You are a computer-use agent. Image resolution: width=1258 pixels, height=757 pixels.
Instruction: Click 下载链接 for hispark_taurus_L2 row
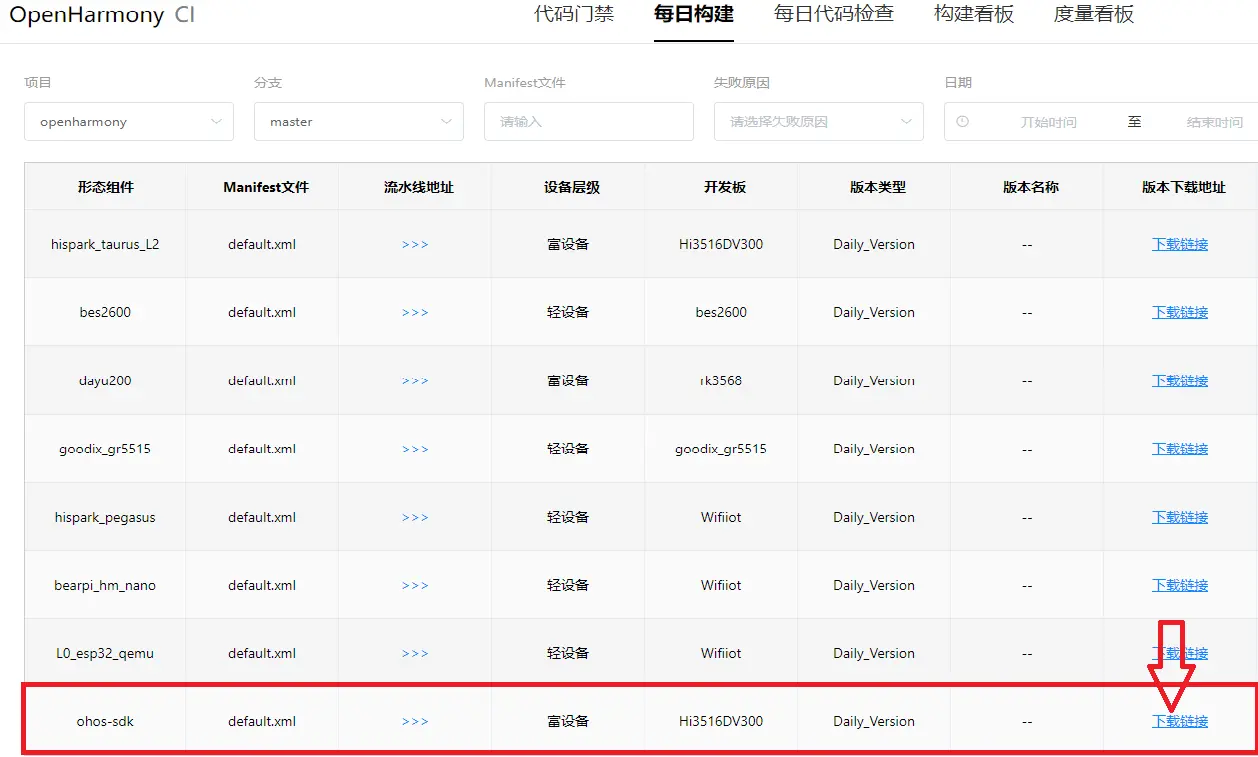point(1180,244)
